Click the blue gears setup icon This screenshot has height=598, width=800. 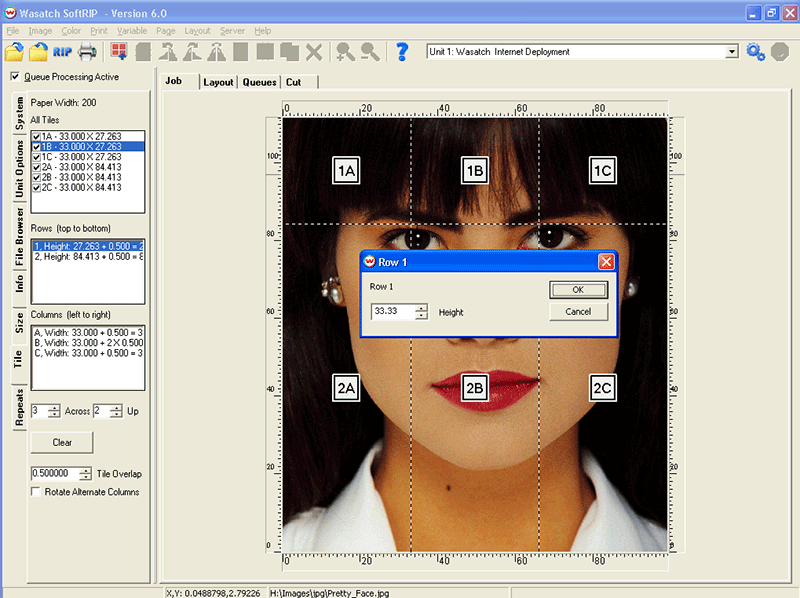[x=756, y=51]
